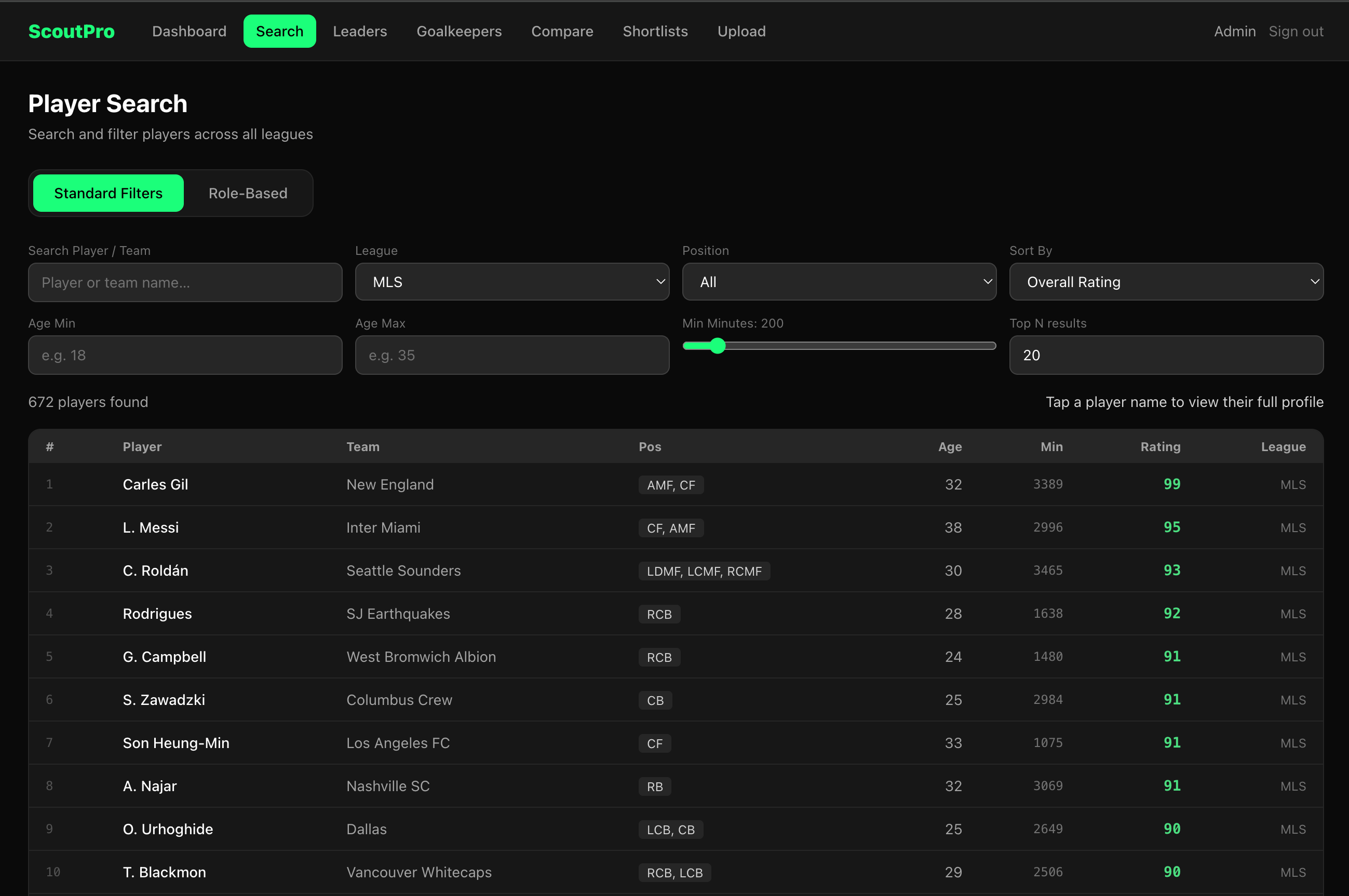Open the Shortlists page
This screenshot has width=1349, height=896.
coord(655,31)
